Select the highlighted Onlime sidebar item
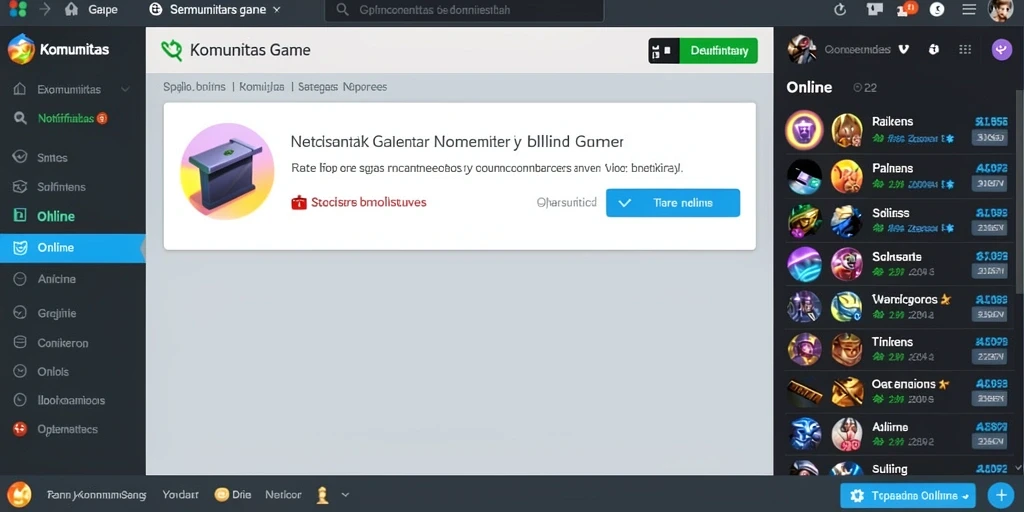 [72, 248]
